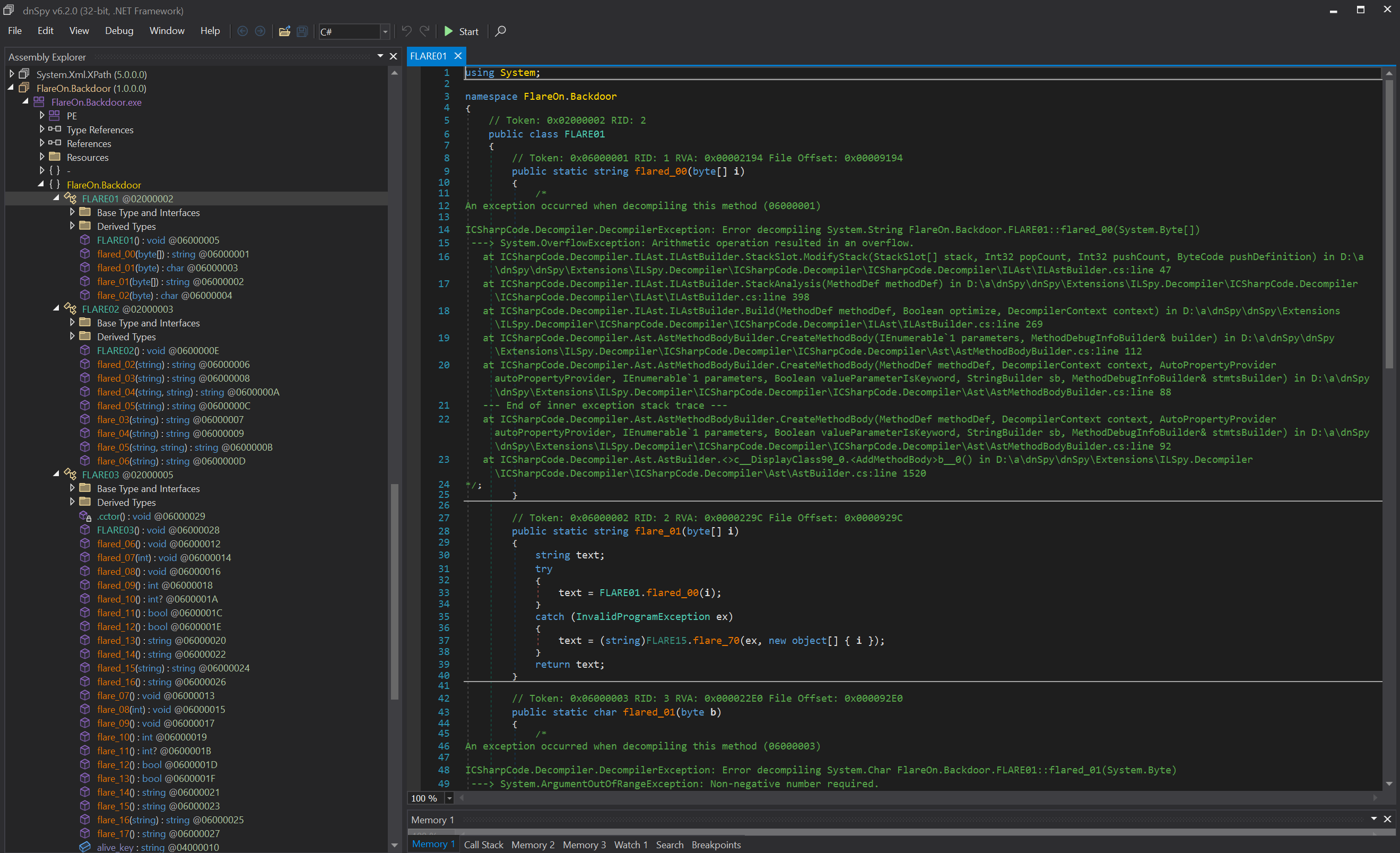The width and height of the screenshot is (1400, 853).
Task: Open the C# language dropdown
Action: 385,32
